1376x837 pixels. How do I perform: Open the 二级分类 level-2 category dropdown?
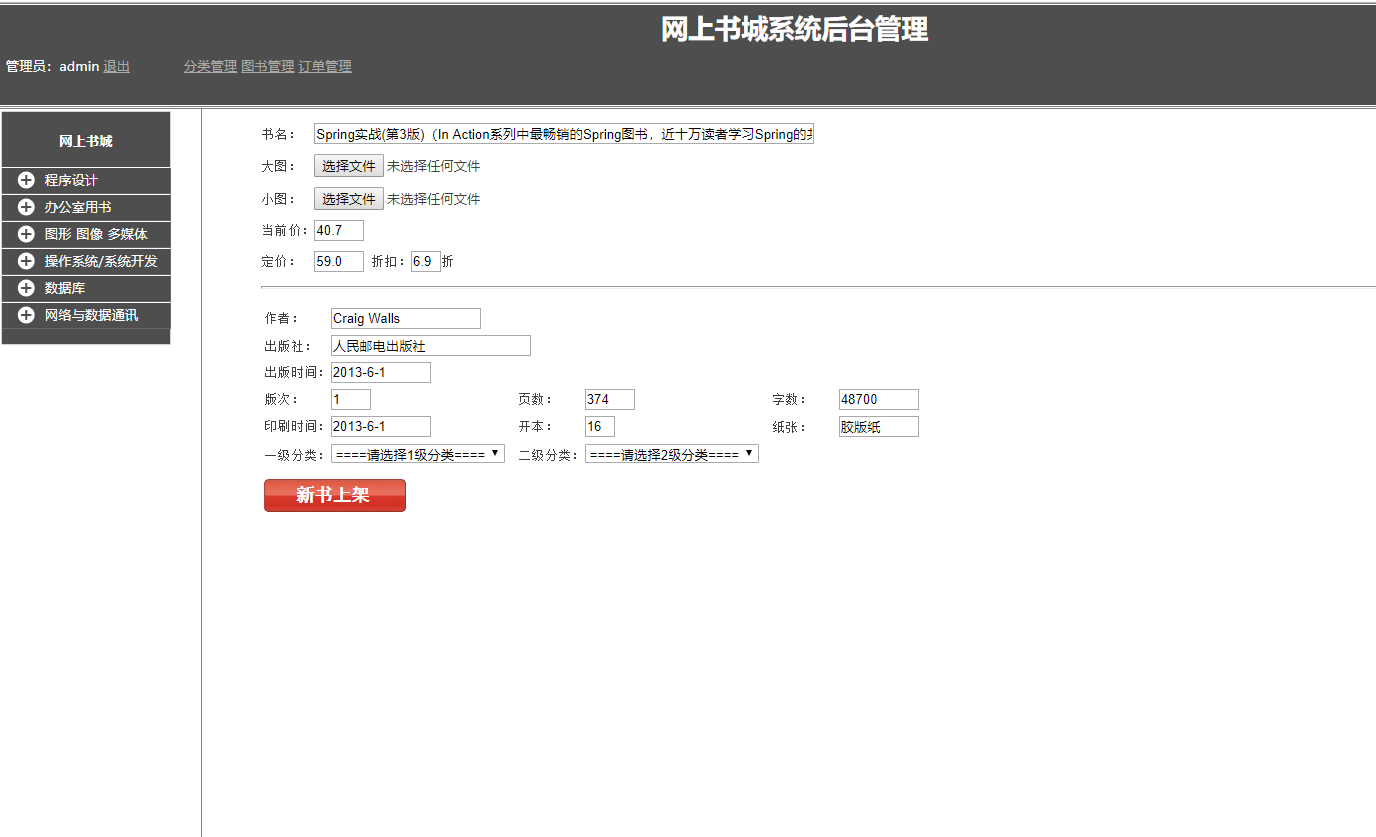[x=671, y=453]
